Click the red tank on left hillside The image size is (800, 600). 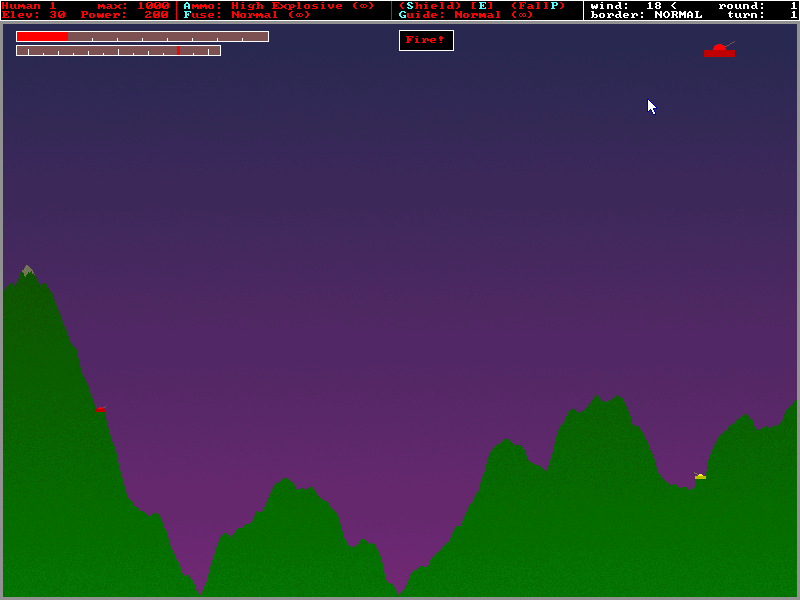tap(101, 409)
